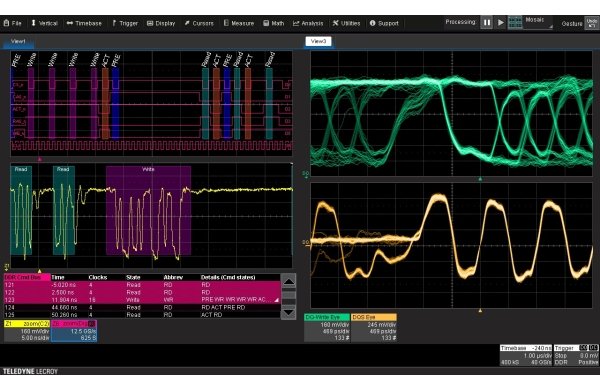Select decode table row 124
The height and width of the screenshot is (390, 600).
pos(142,307)
